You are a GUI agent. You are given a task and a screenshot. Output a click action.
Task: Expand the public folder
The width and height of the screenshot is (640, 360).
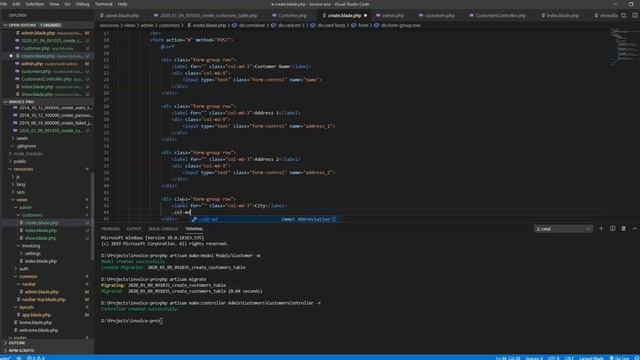(20, 162)
